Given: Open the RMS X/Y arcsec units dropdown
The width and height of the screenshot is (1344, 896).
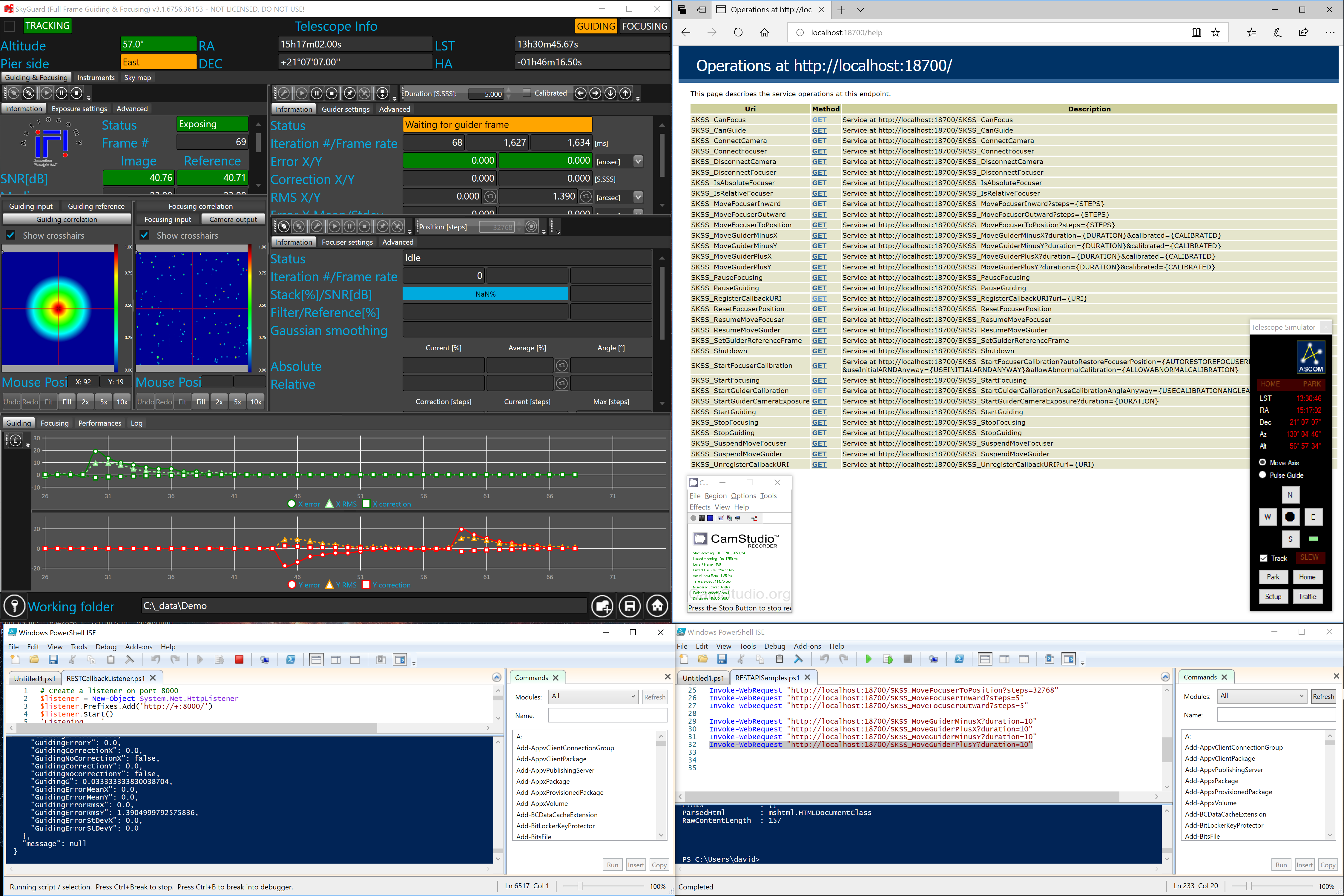Looking at the screenshot, I should (x=638, y=197).
